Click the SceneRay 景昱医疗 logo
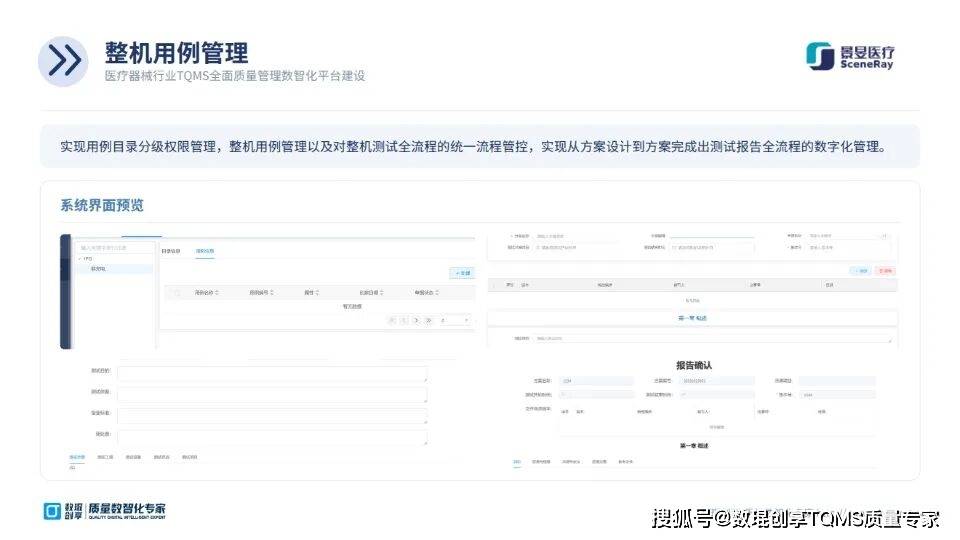The image size is (960, 540). click(x=850, y=56)
